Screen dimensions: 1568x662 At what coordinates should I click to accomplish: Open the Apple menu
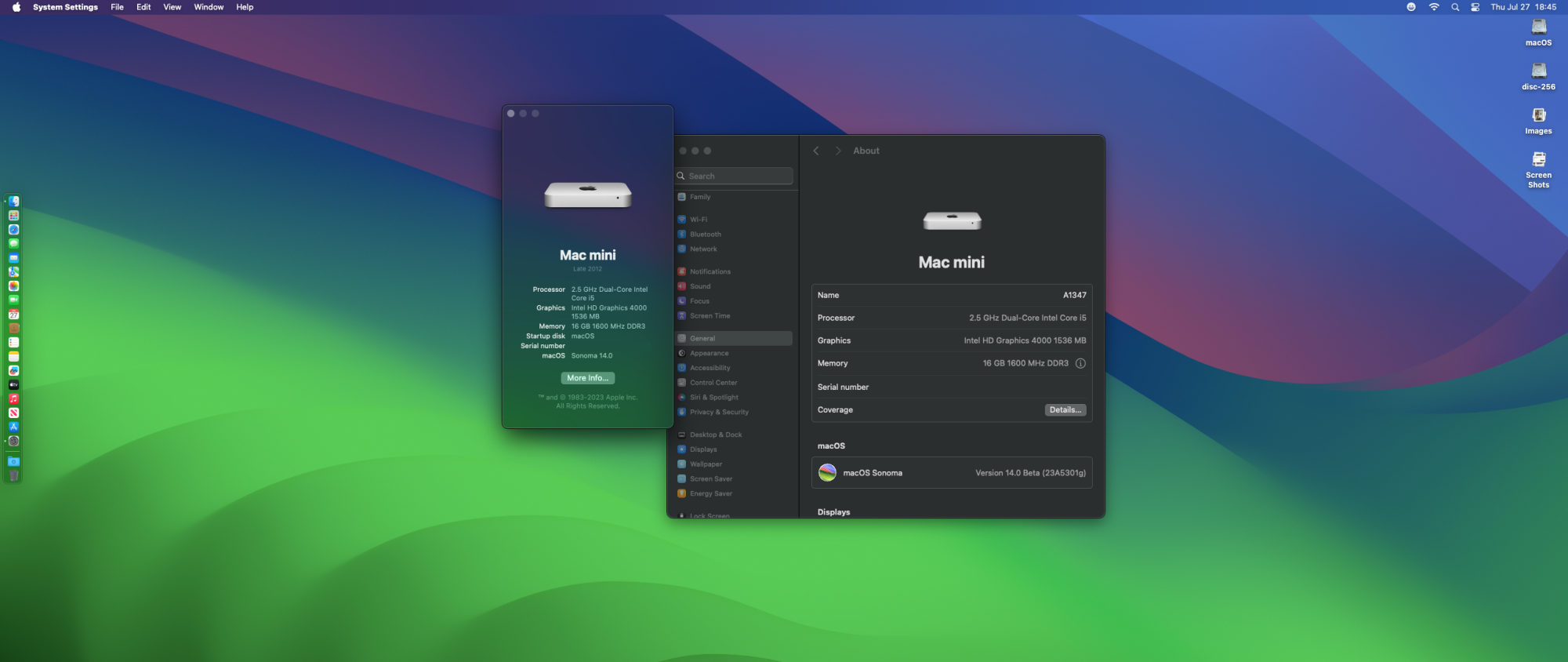point(16,7)
